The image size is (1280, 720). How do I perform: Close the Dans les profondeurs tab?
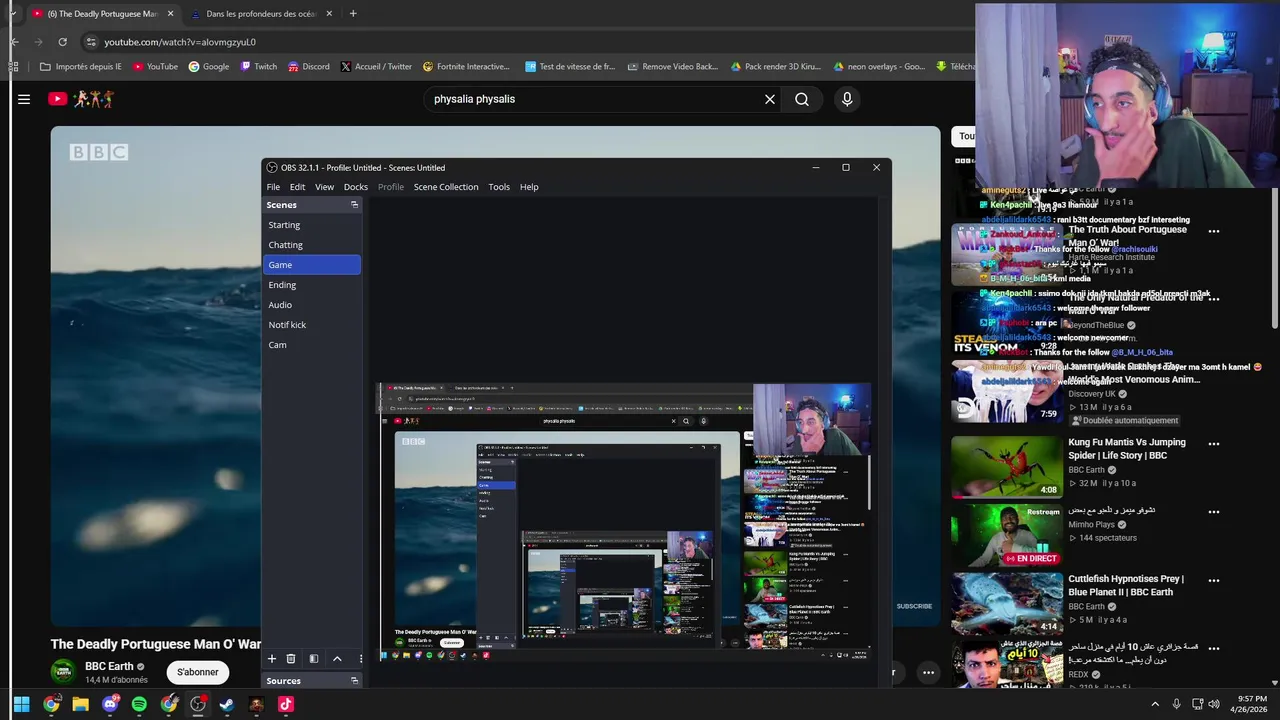click(x=329, y=14)
